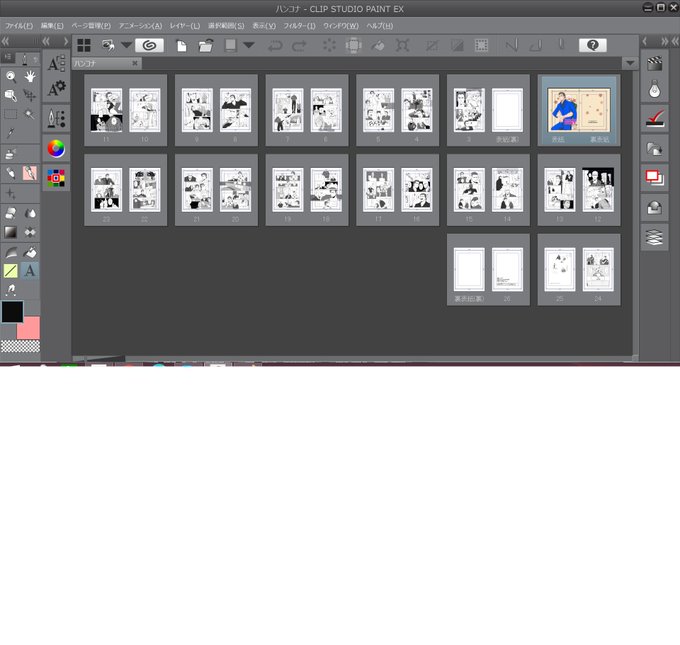
Task: Select the Pen tool
Action: (x=11, y=174)
